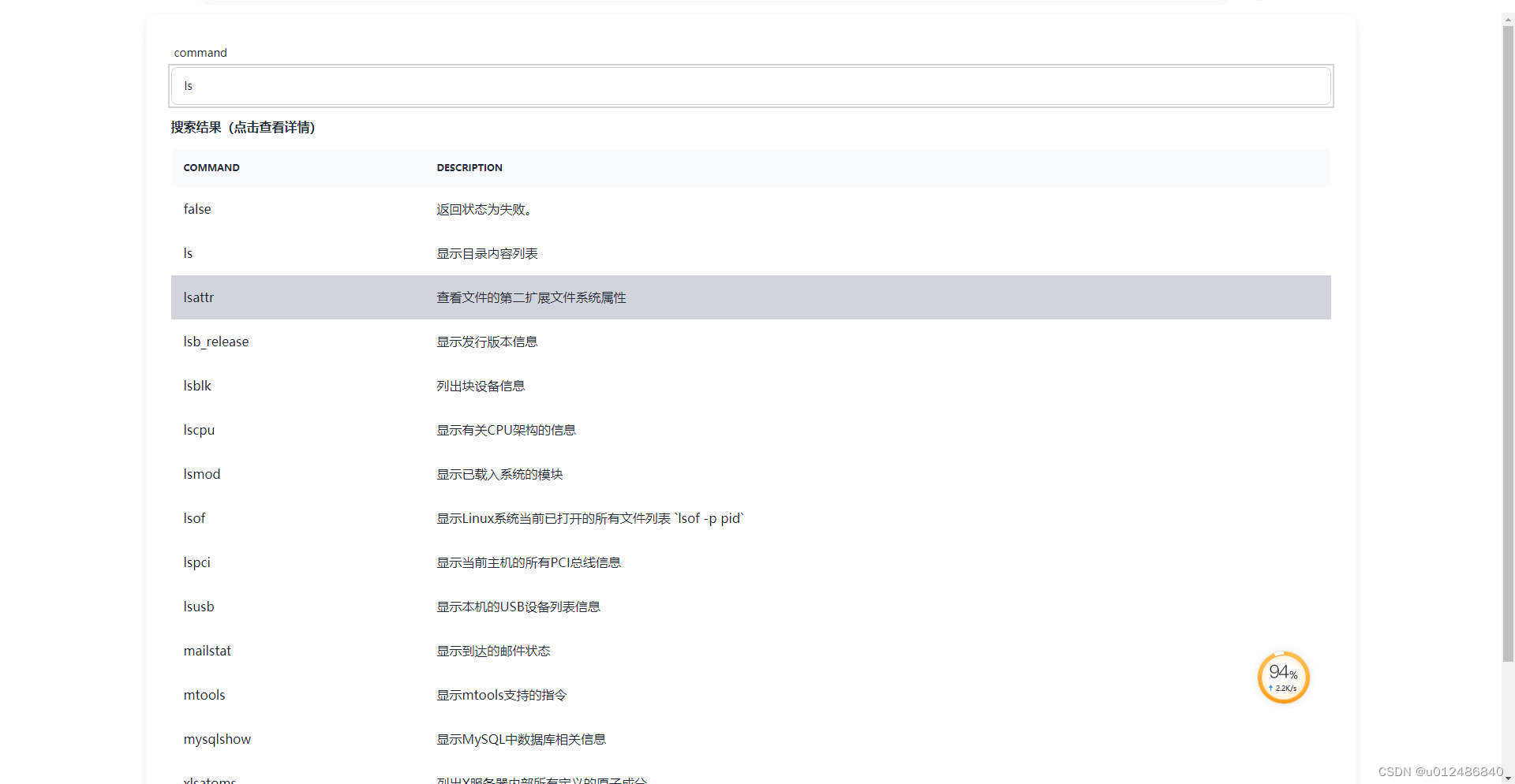The image size is (1515, 784).
Task: Click description '显示已载入系统的模块'
Action: (x=499, y=475)
